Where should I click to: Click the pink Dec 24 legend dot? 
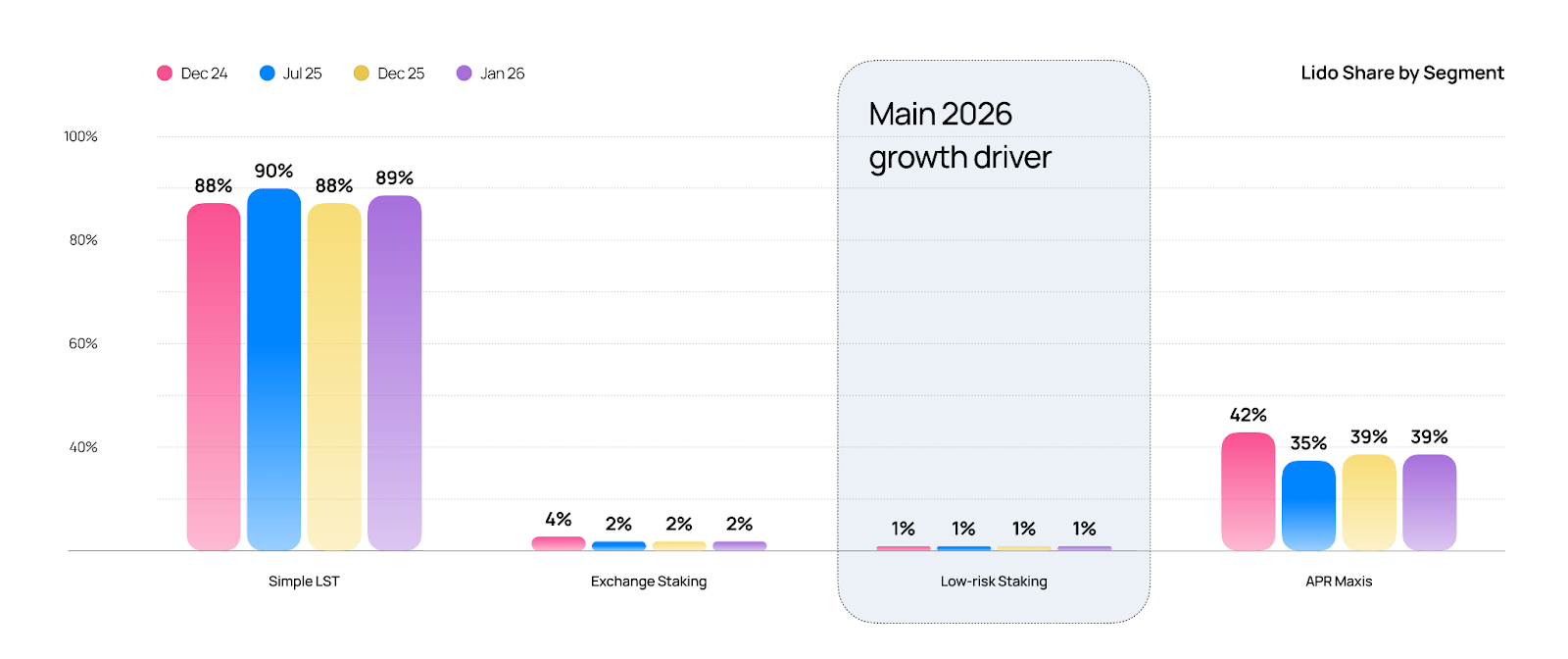pos(165,74)
